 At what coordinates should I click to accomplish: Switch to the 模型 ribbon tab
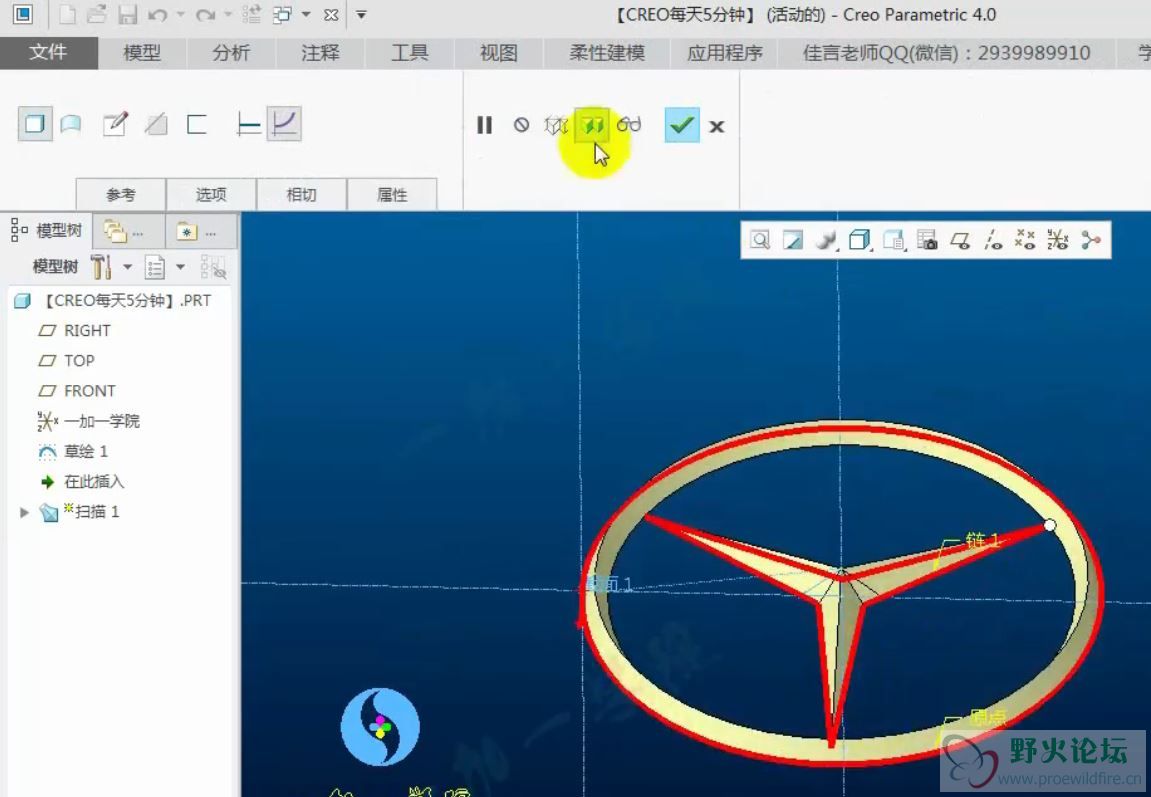point(142,53)
